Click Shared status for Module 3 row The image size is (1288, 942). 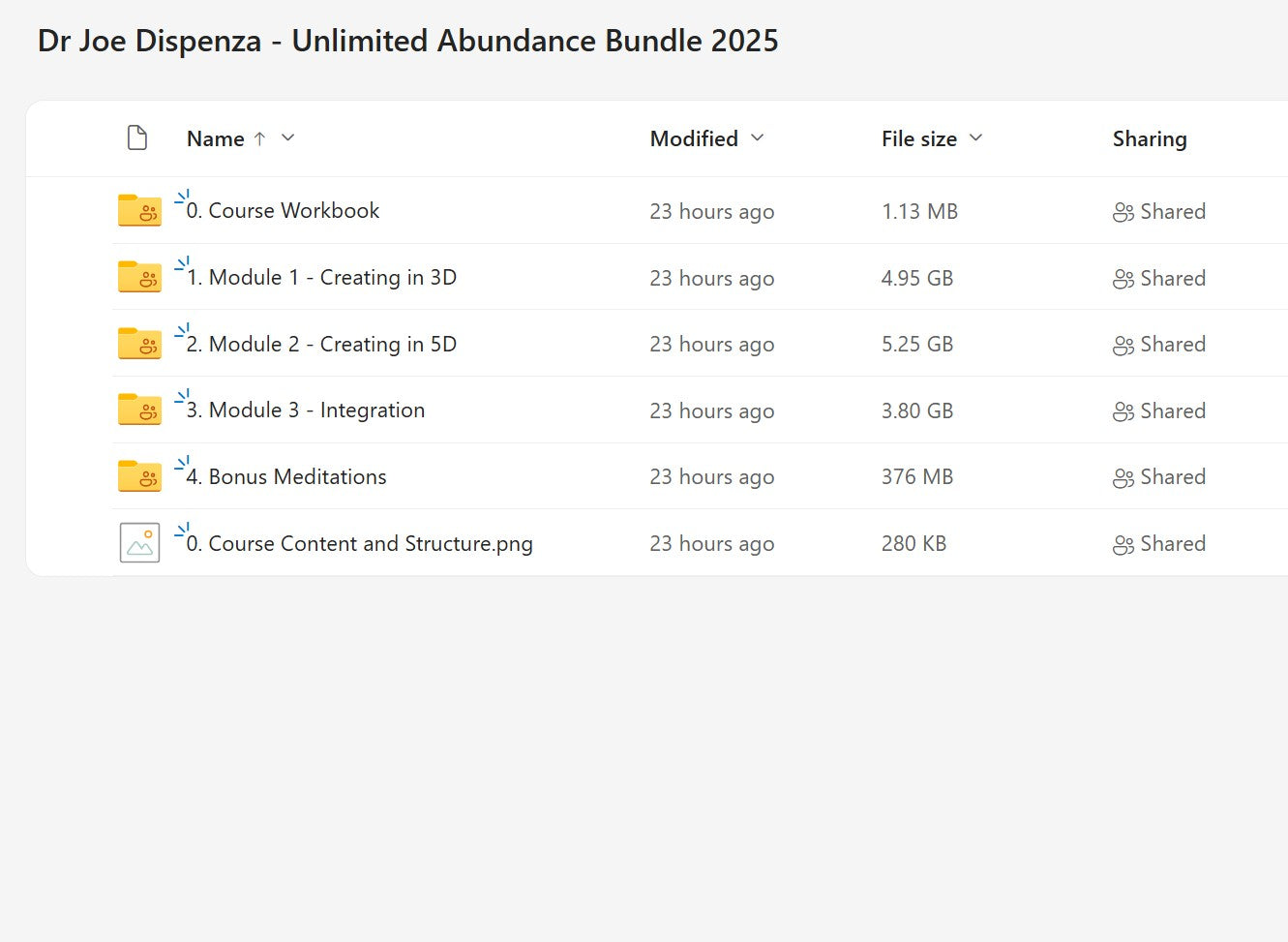[1172, 411]
